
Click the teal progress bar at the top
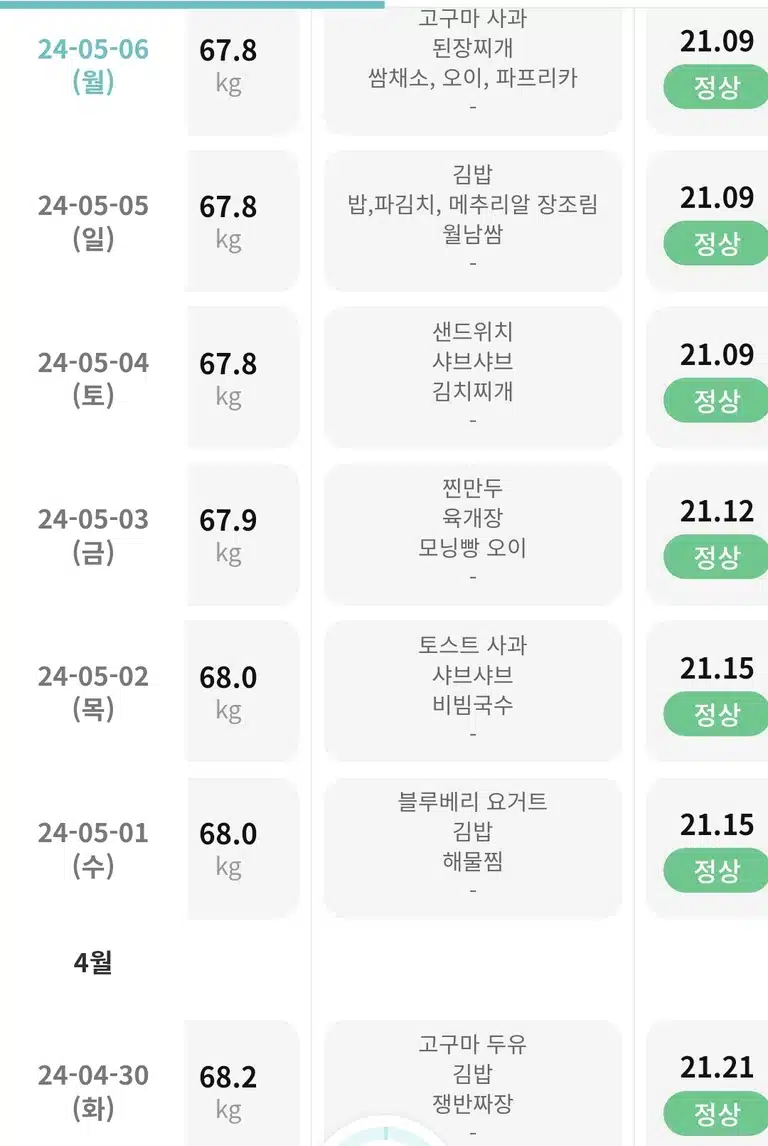click(192, 4)
